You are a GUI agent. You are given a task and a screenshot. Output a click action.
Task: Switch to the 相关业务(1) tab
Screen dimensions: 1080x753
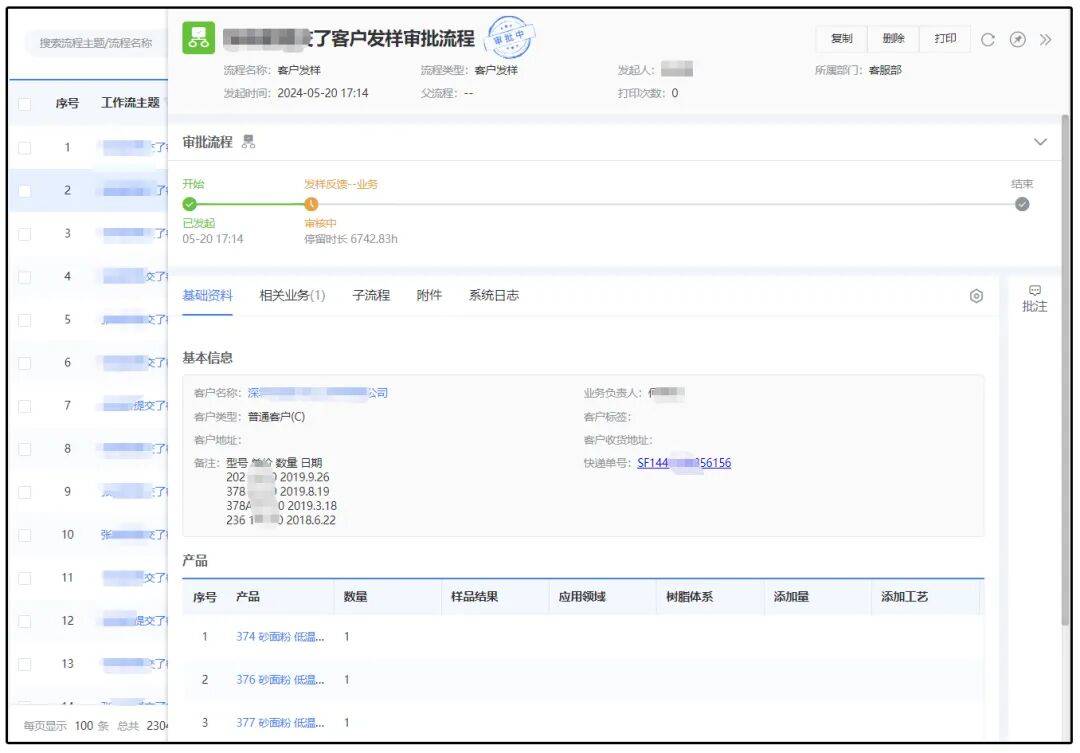pyautogui.click(x=292, y=296)
